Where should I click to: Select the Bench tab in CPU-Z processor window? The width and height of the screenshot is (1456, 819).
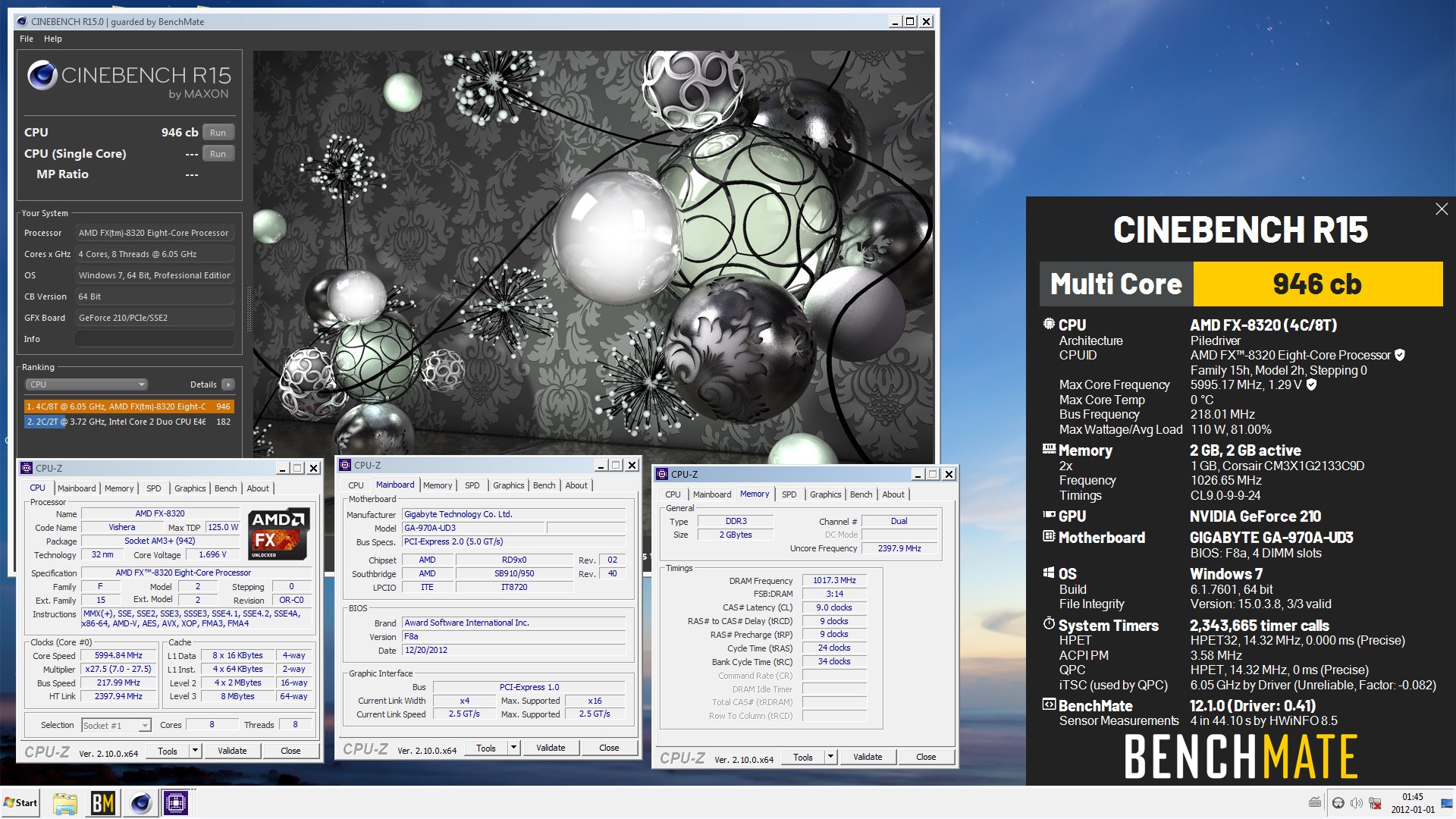coord(226,488)
